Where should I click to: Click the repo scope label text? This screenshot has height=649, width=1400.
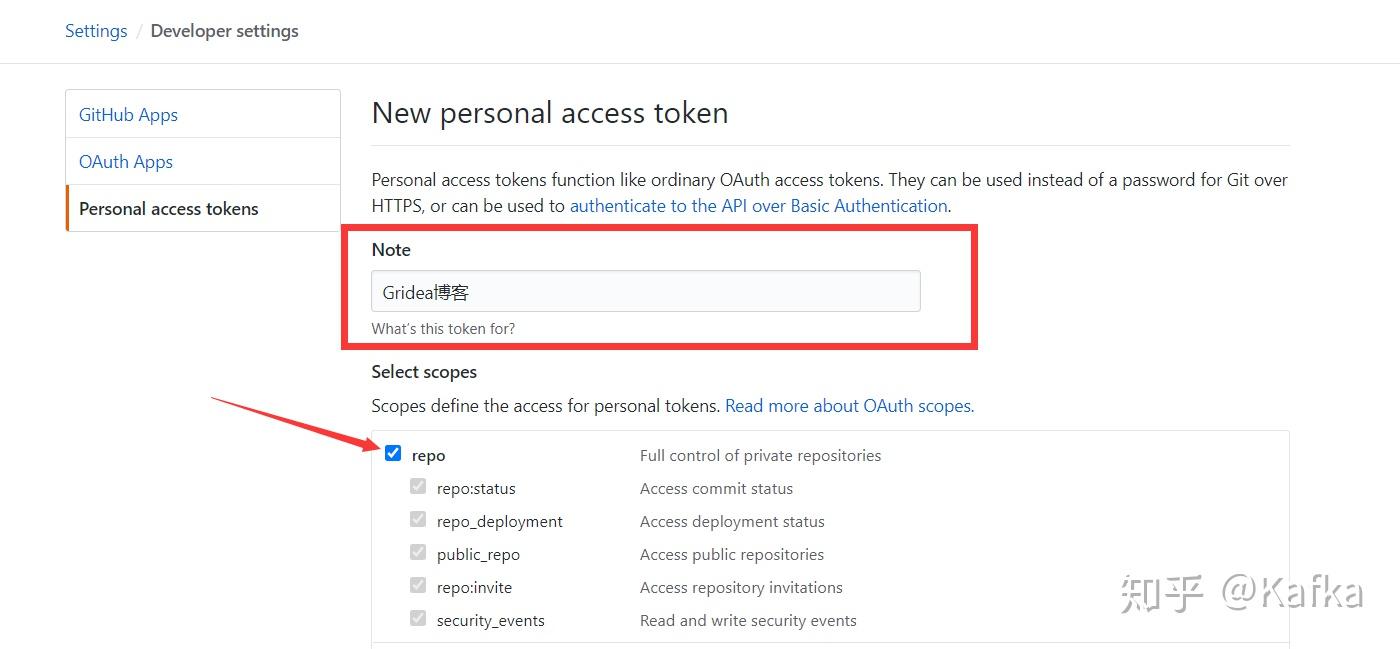[428, 454]
